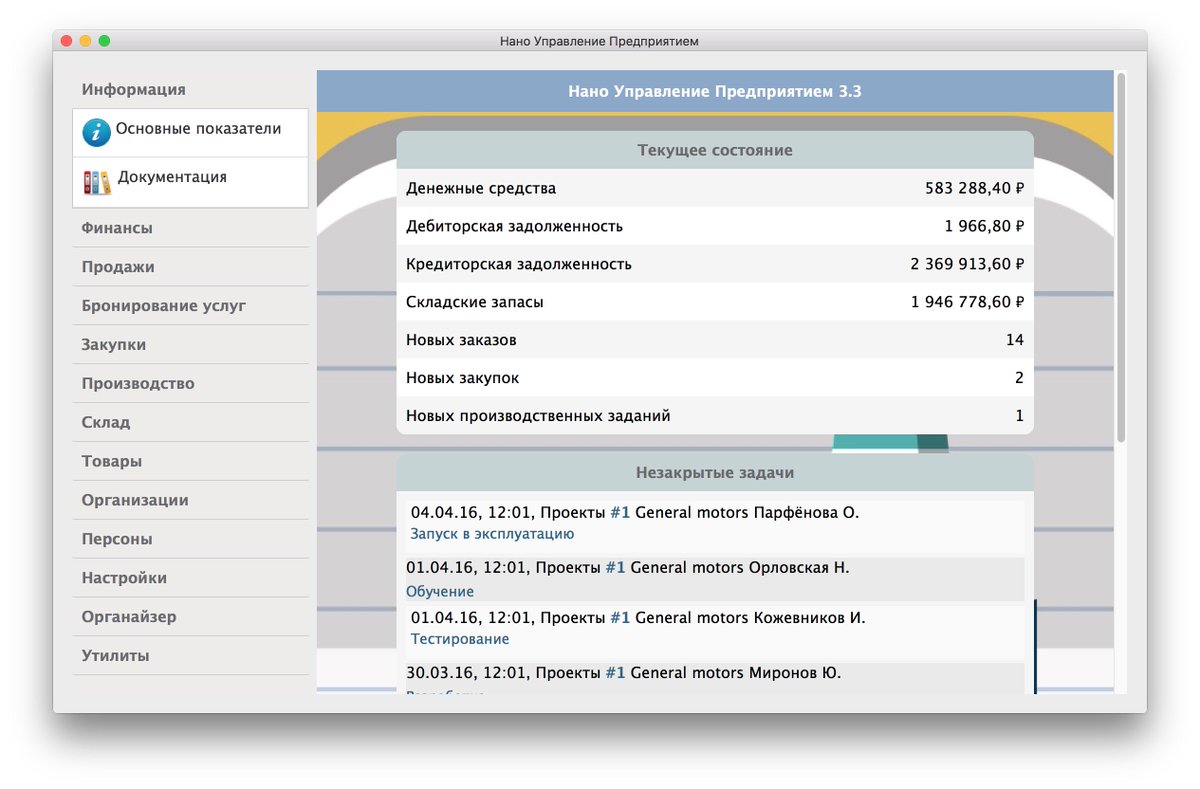The image size is (1200, 789).
Task: Click the window's green zoom button
Action: pyautogui.click(x=104, y=41)
